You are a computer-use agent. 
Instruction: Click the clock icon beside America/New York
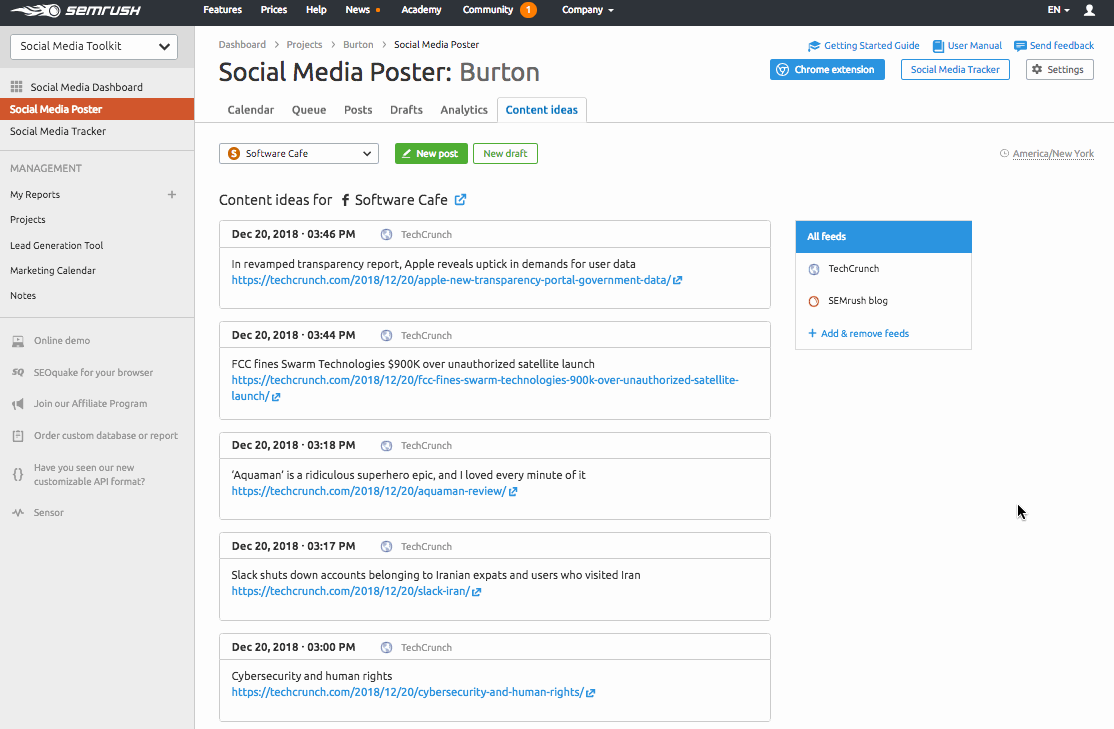(1005, 153)
